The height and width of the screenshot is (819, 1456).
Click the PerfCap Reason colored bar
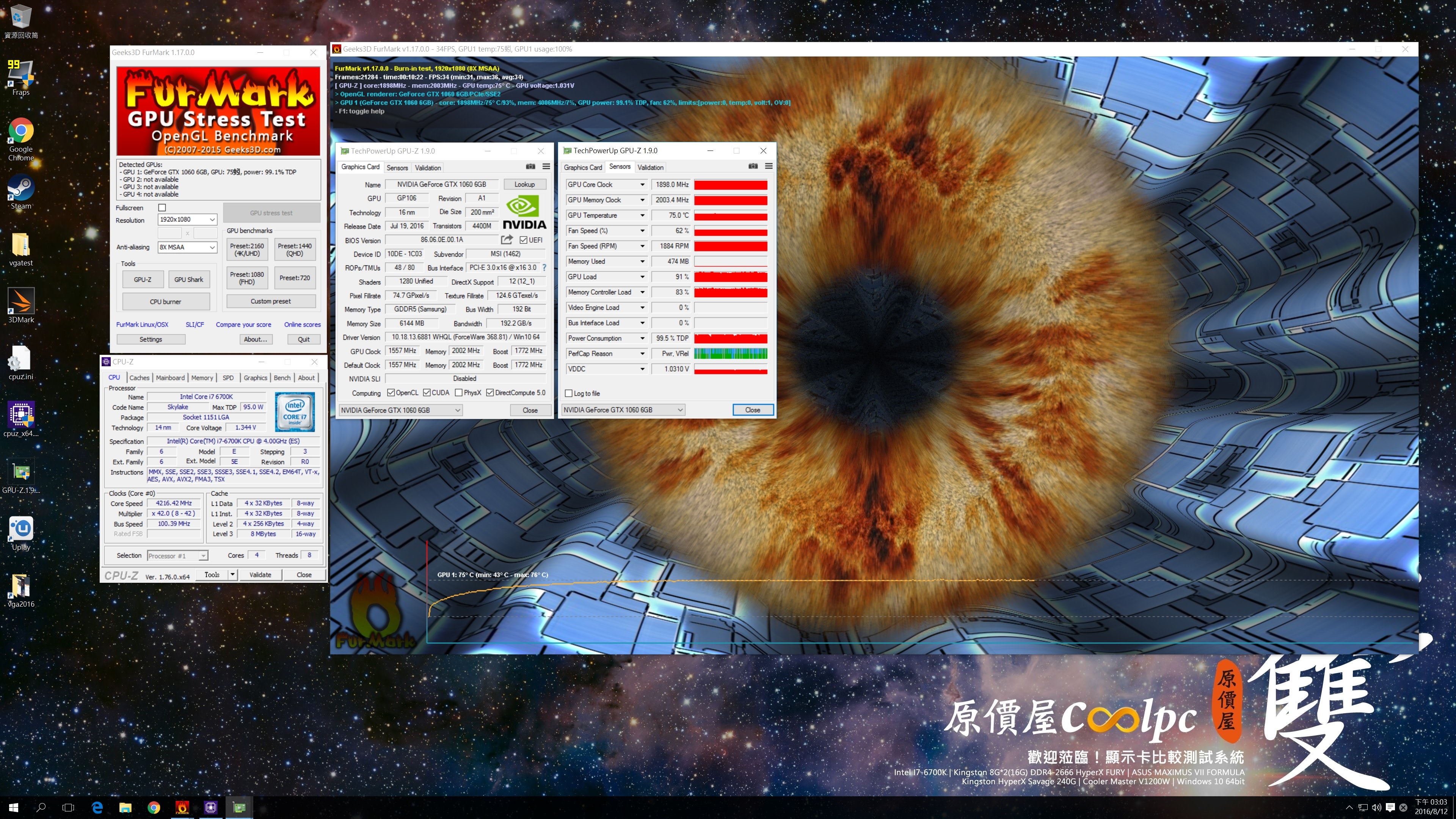[730, 354]
